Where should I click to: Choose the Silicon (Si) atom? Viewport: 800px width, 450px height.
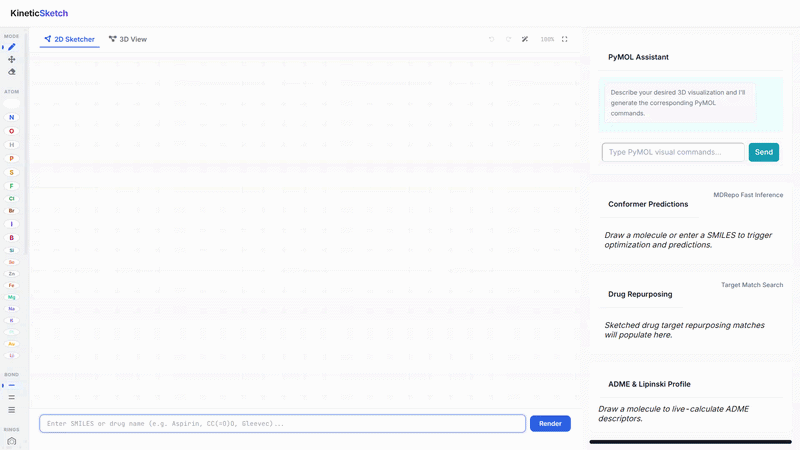point(12,251)
